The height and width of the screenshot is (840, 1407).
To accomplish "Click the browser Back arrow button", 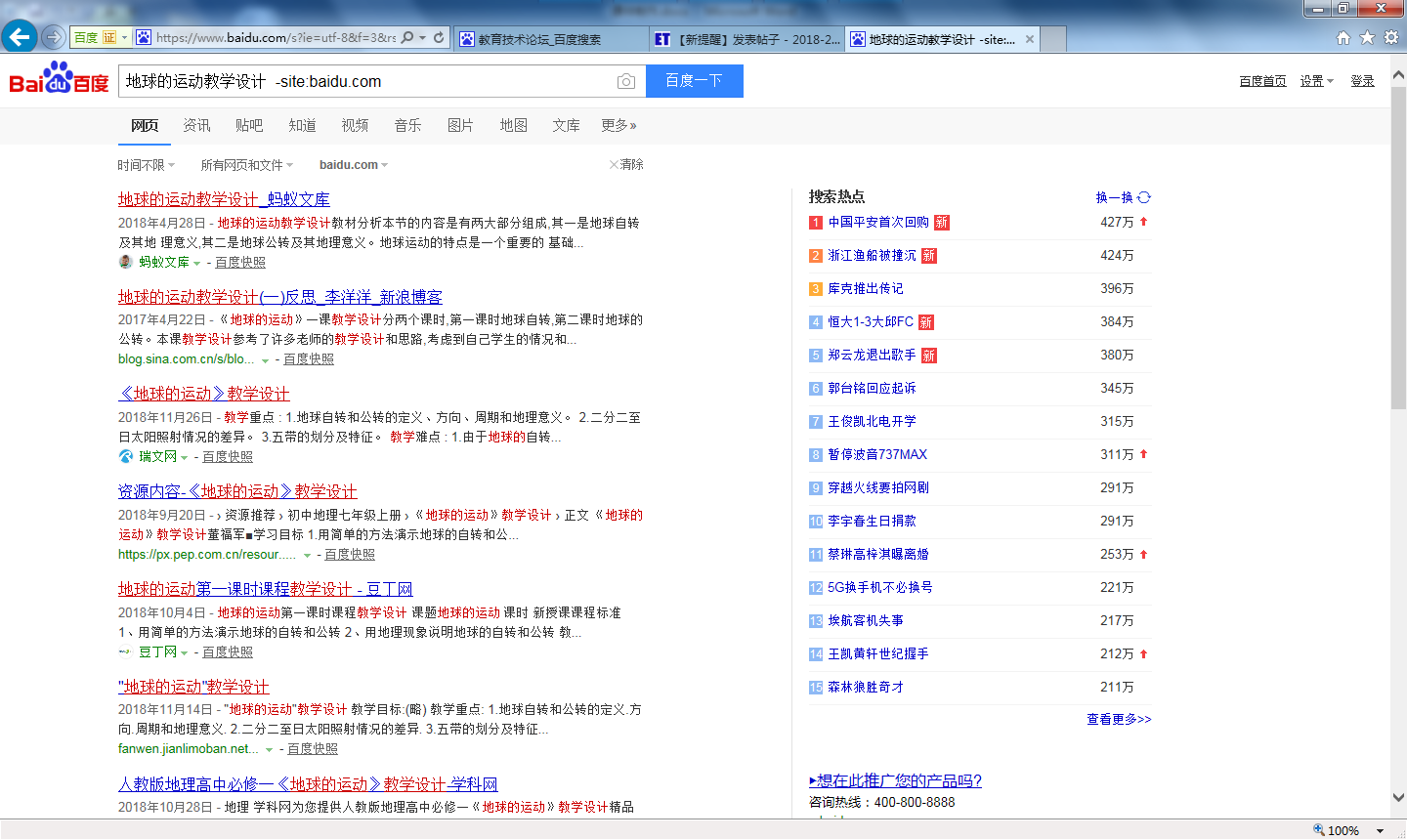I will point(19,37).
